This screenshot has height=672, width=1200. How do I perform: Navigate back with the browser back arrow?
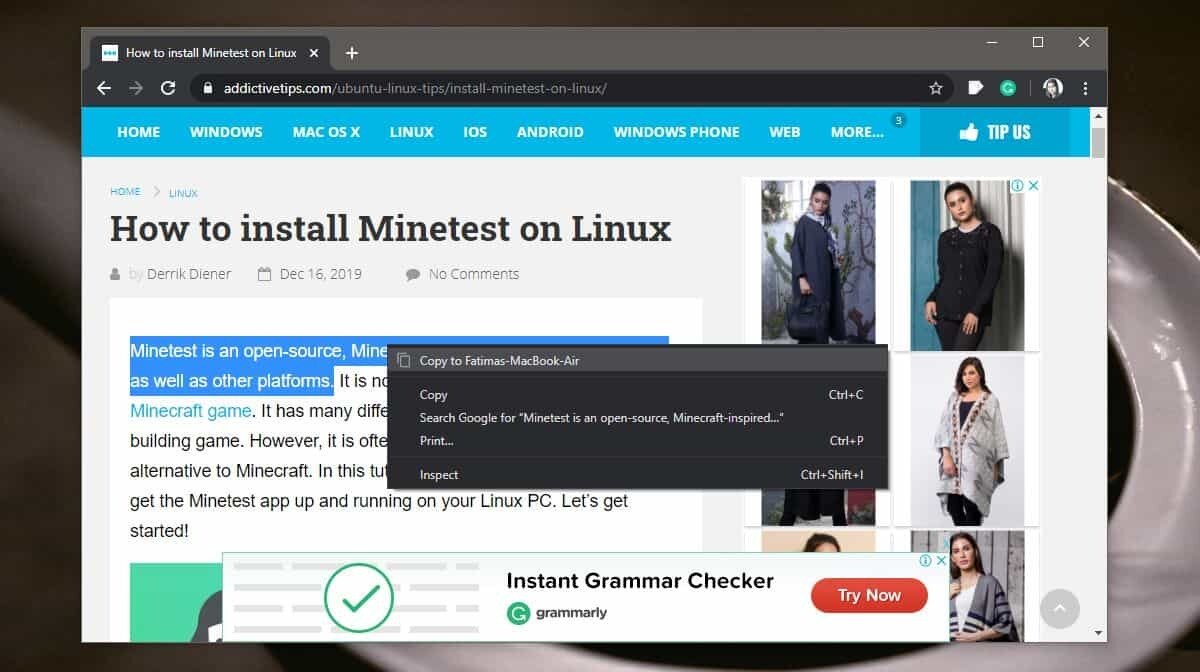[x=103, y=88]
